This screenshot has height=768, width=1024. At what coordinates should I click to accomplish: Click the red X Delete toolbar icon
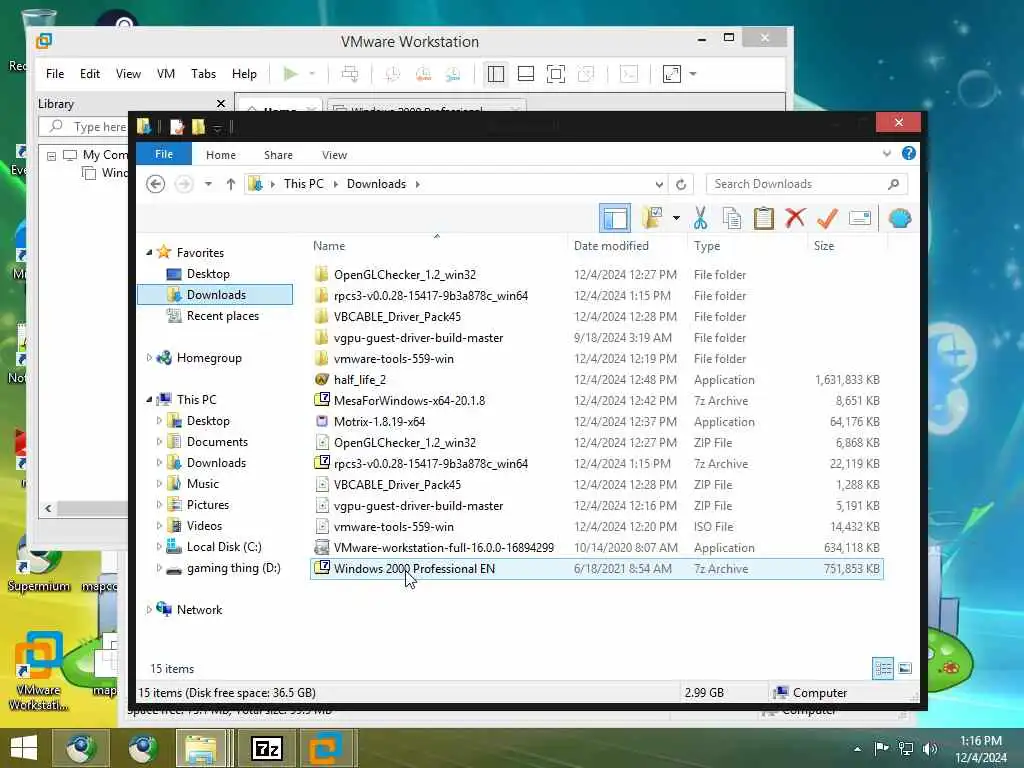pos(795,217)
